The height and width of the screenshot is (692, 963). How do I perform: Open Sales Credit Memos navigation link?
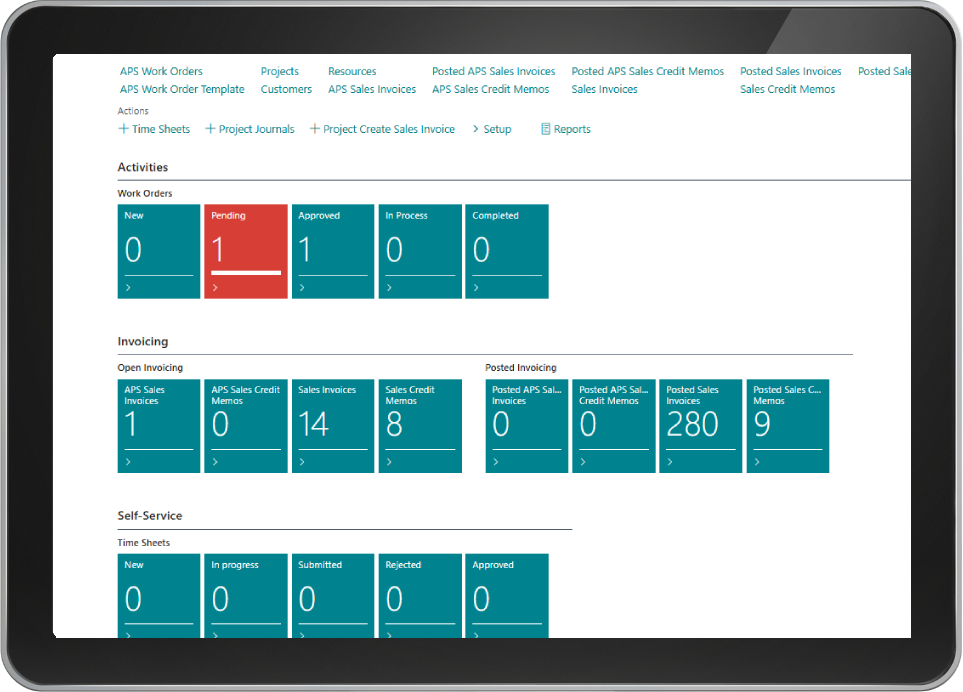click(787, 89)
